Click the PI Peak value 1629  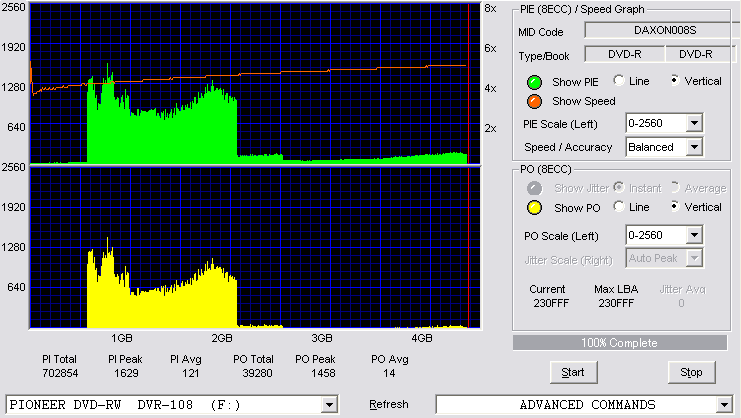tap(126, 373)
